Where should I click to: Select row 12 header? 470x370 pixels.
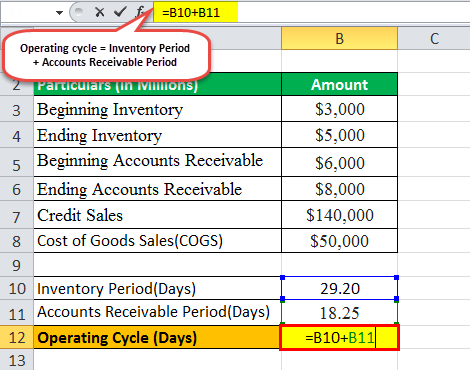click(x=17, y=337)
